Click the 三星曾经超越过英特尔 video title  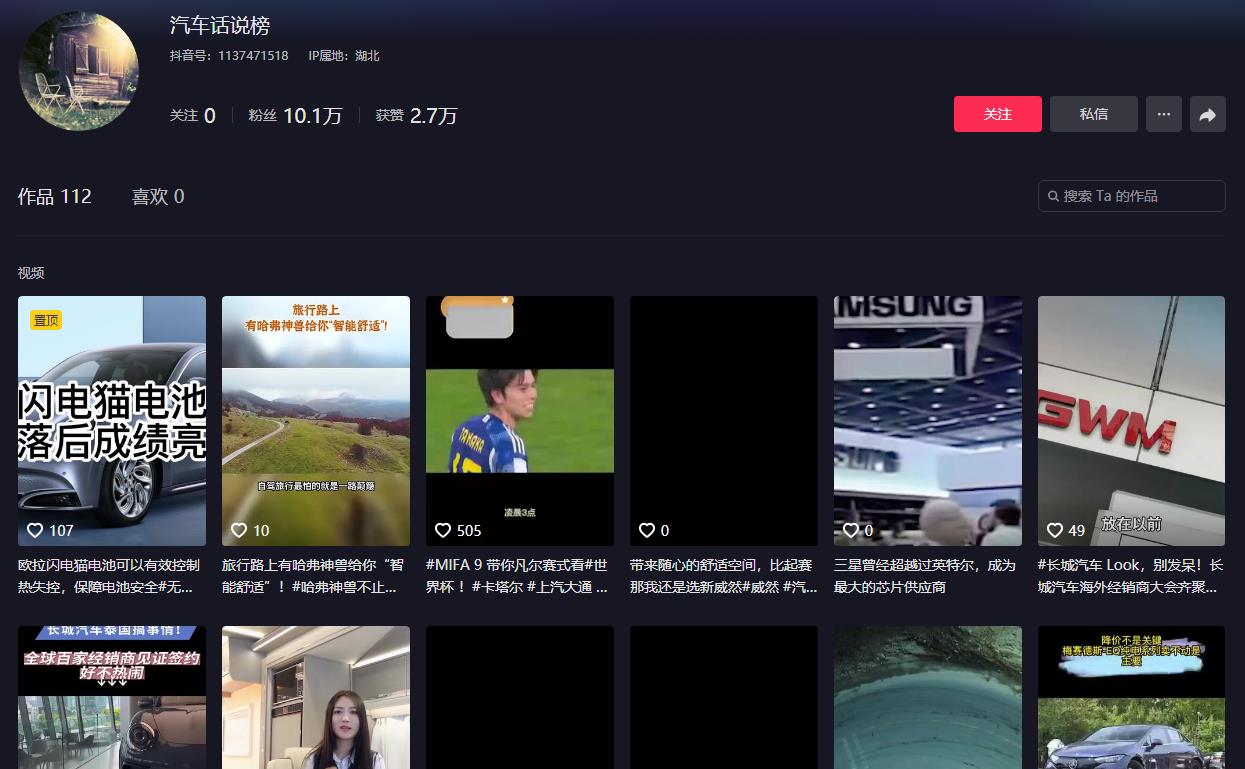point(925,576)
